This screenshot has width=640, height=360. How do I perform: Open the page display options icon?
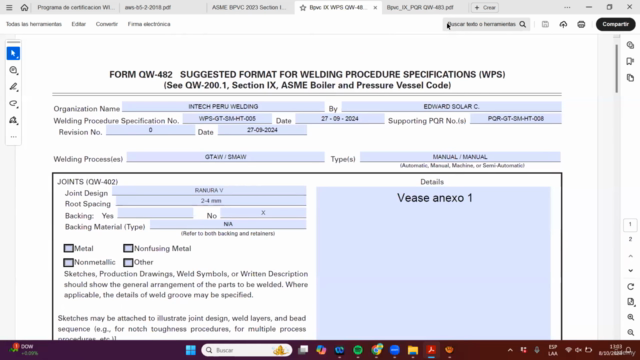pos(631,302)
